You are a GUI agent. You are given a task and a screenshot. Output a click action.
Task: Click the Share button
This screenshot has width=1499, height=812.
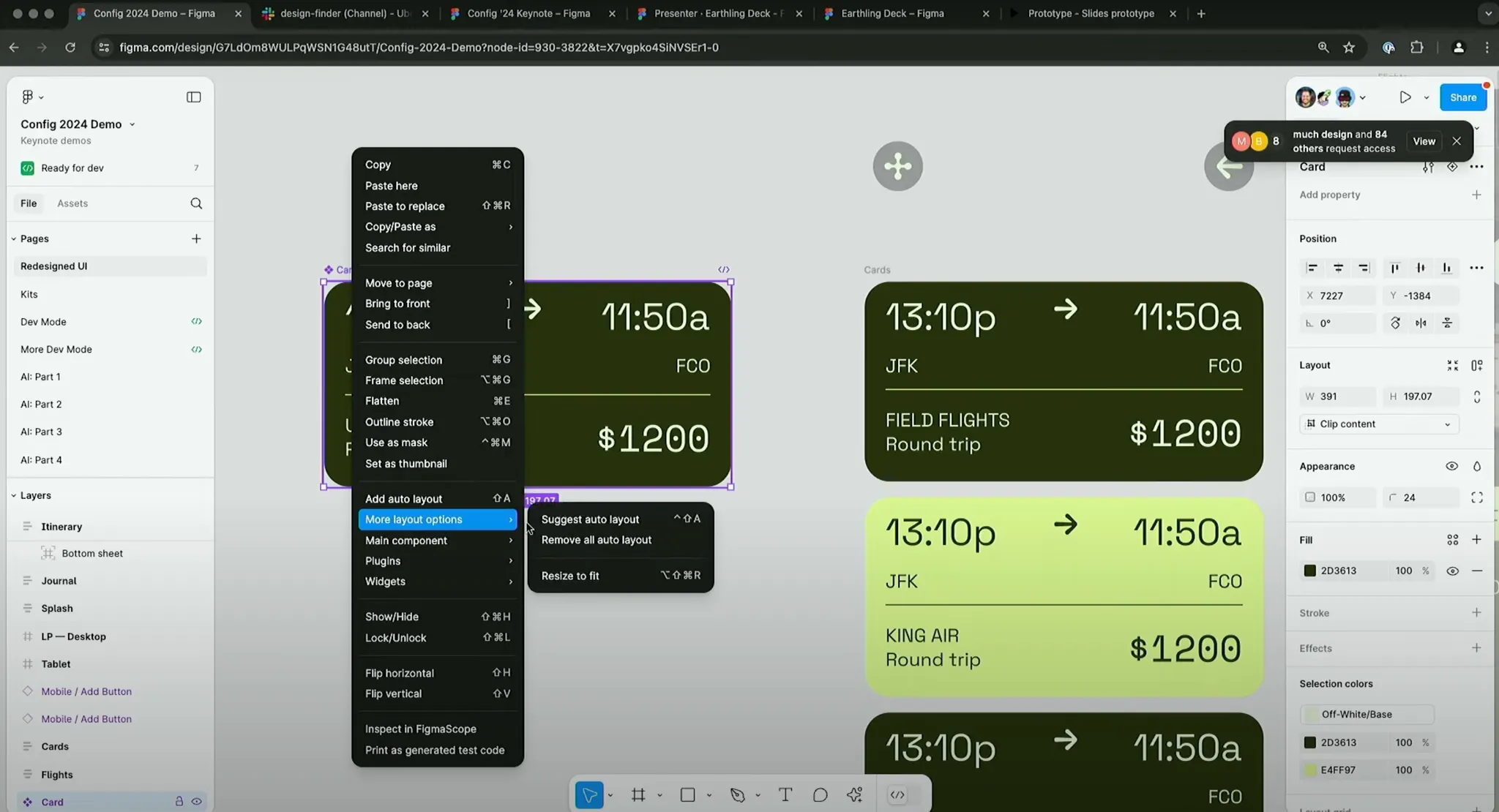(x=1462, y=97)
